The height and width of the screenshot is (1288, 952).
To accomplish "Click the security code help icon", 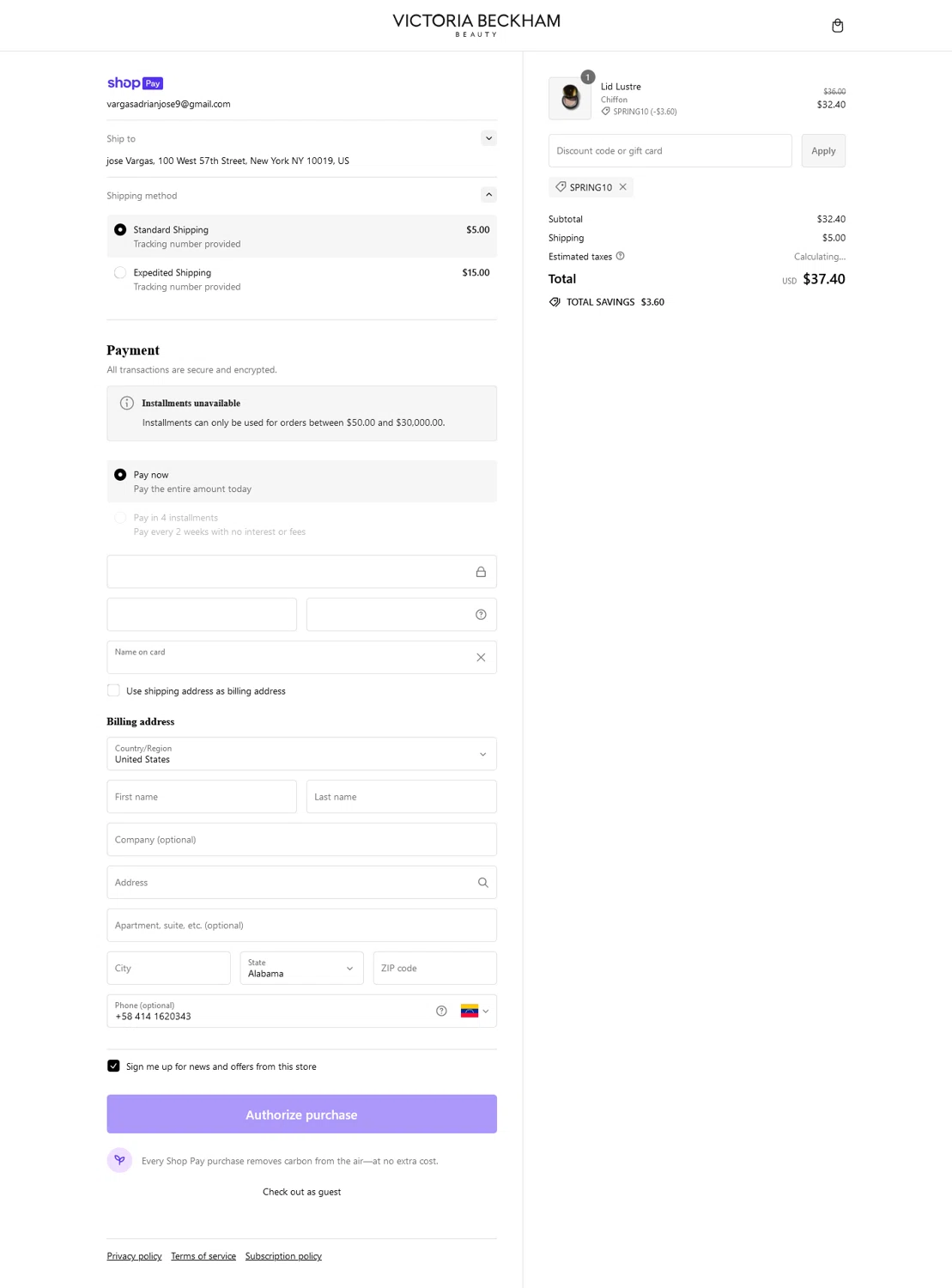I will (481, 615).
